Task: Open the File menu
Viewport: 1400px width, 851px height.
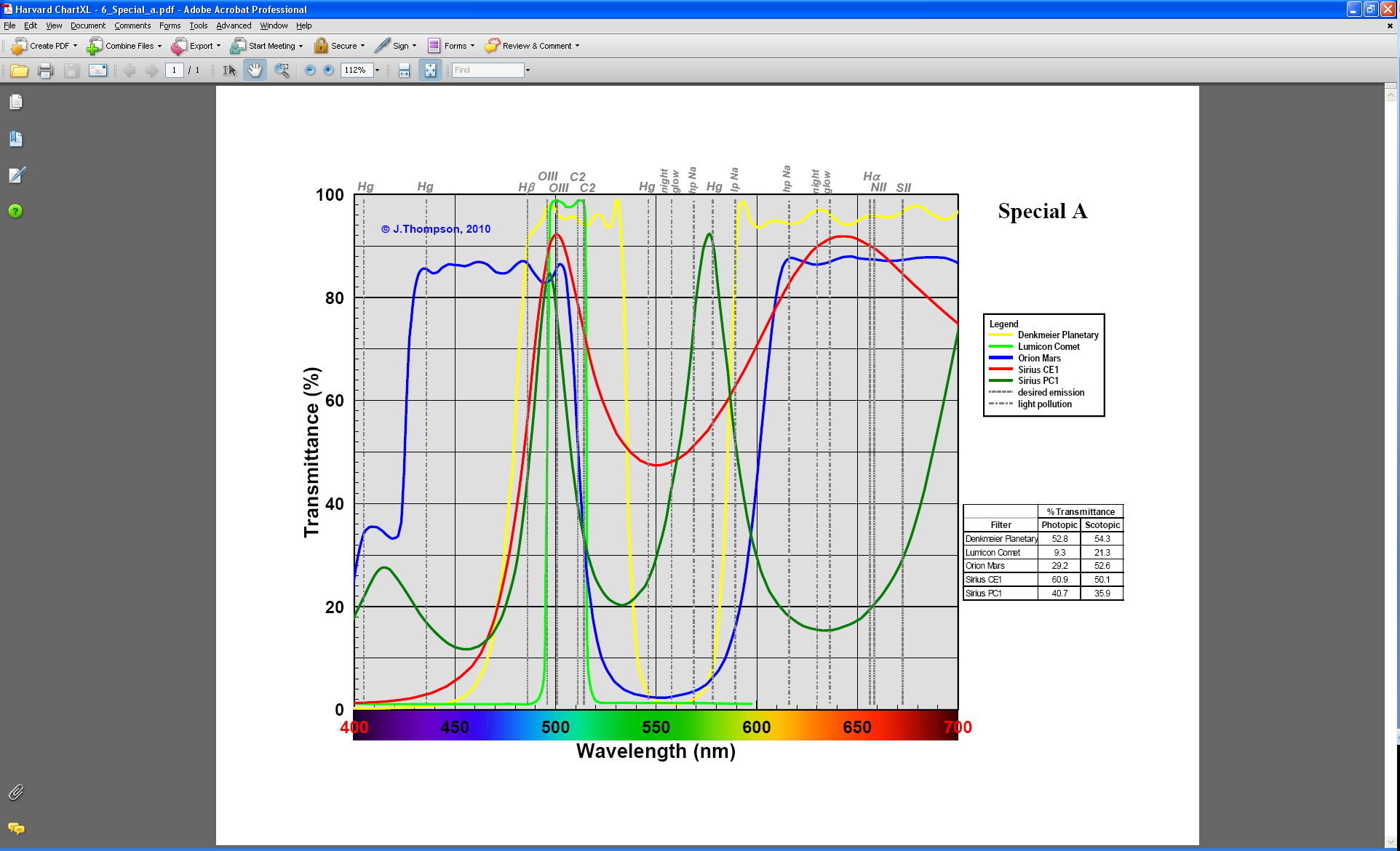Action: pyautogui.click(x=9, y=25)
